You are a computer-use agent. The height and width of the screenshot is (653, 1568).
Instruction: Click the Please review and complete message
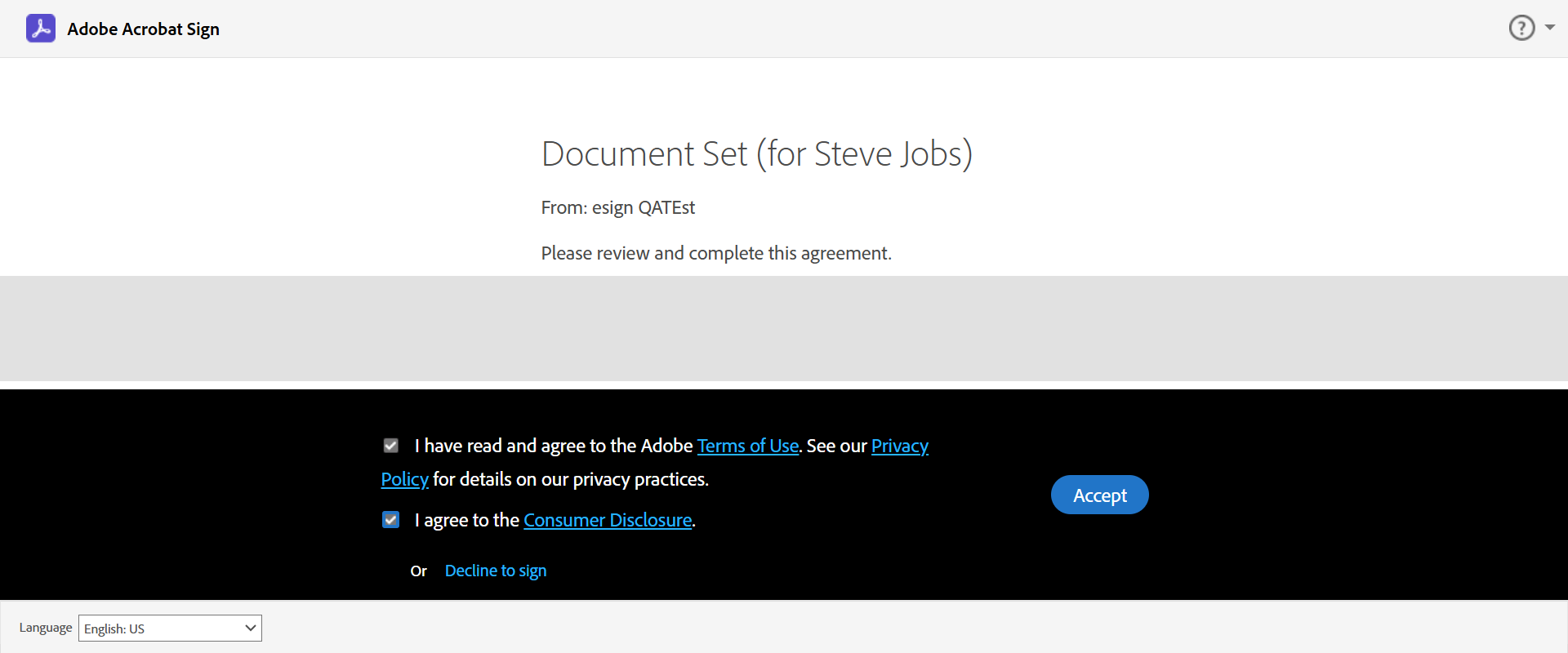(715, 253)
